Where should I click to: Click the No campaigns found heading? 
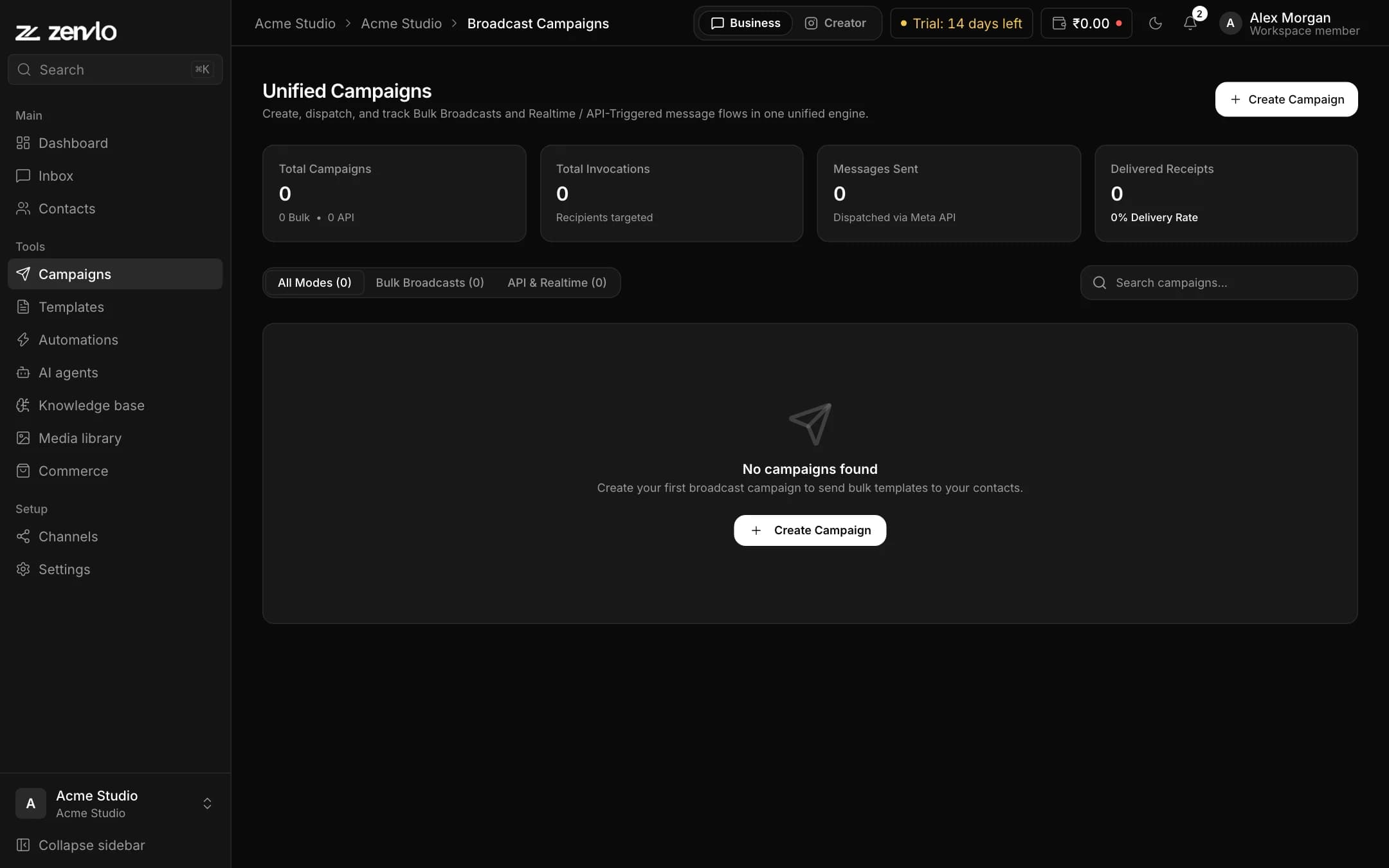pyautogui.click(x=810, y=469)
